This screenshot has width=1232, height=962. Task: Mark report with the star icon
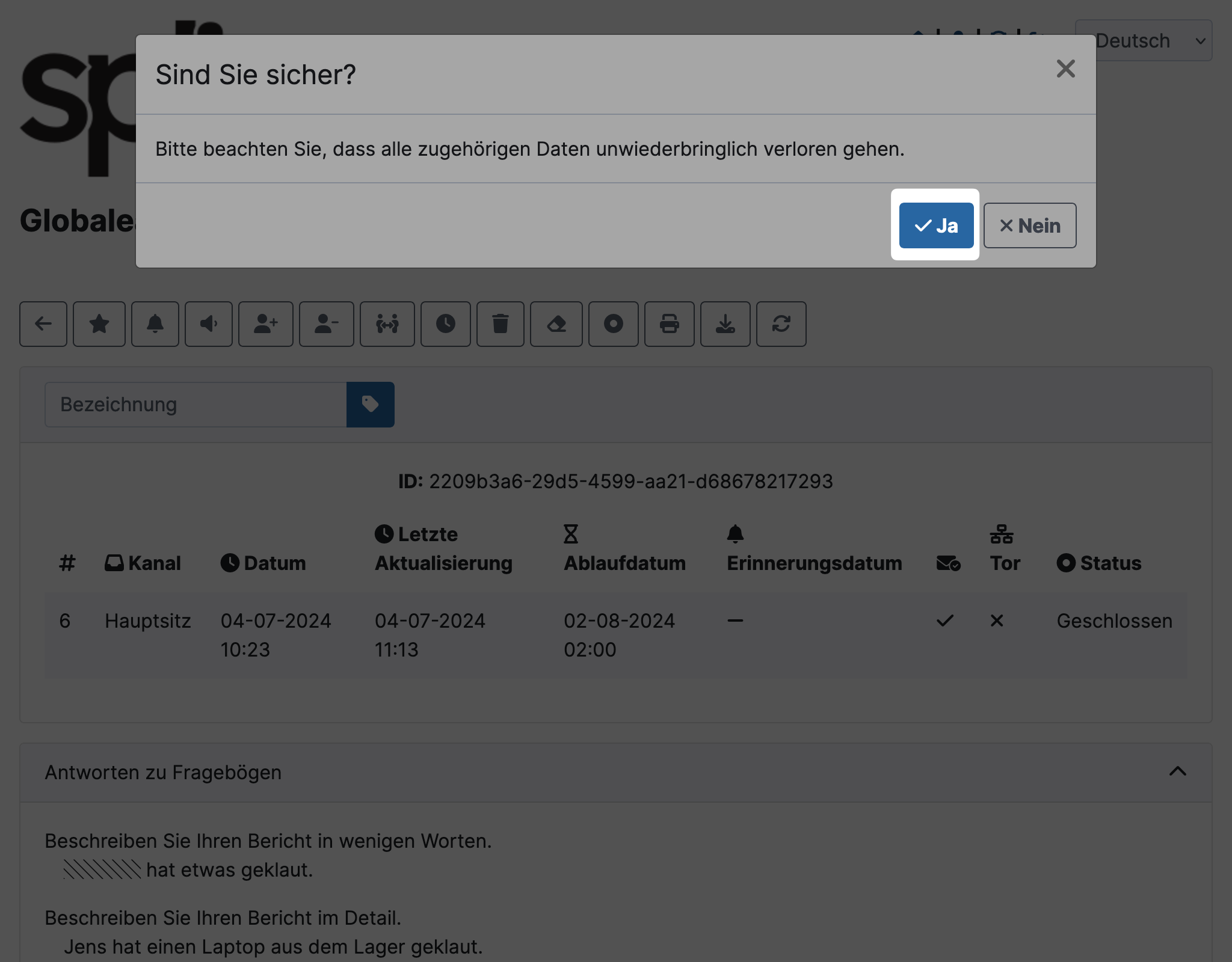pyautogui.click(x=99, y=324)
